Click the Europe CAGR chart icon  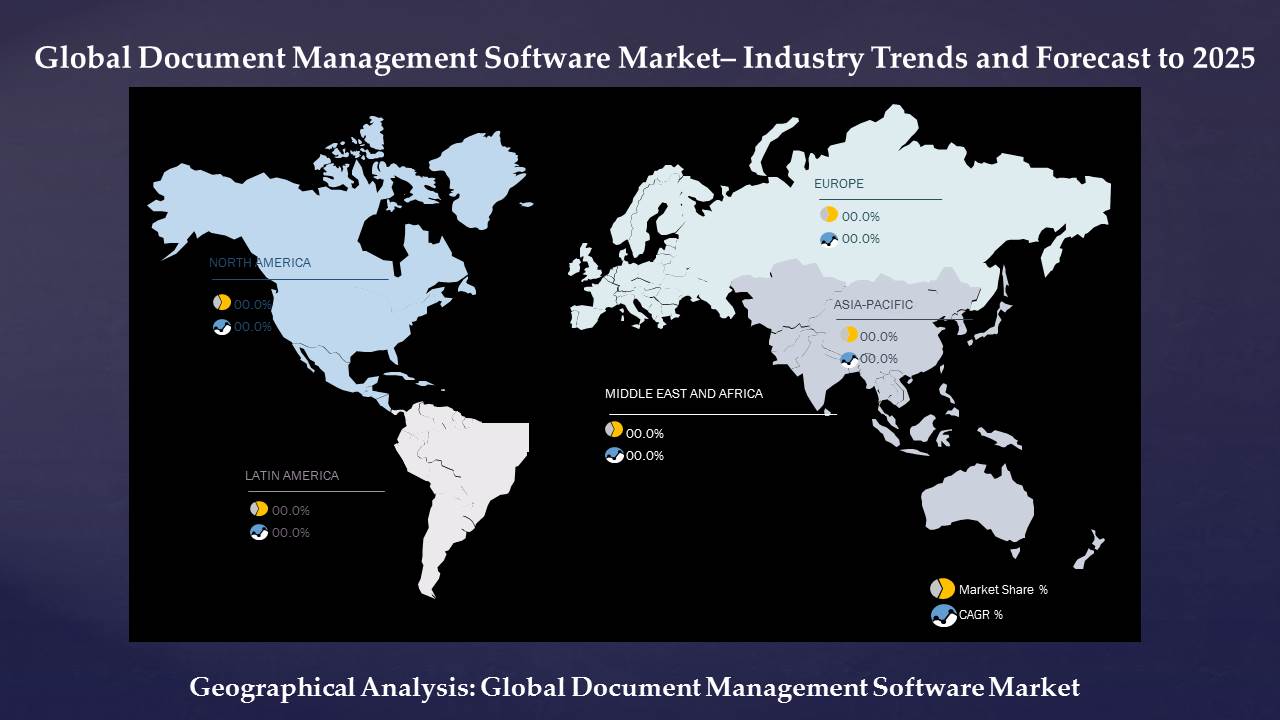tap(829, 239)
